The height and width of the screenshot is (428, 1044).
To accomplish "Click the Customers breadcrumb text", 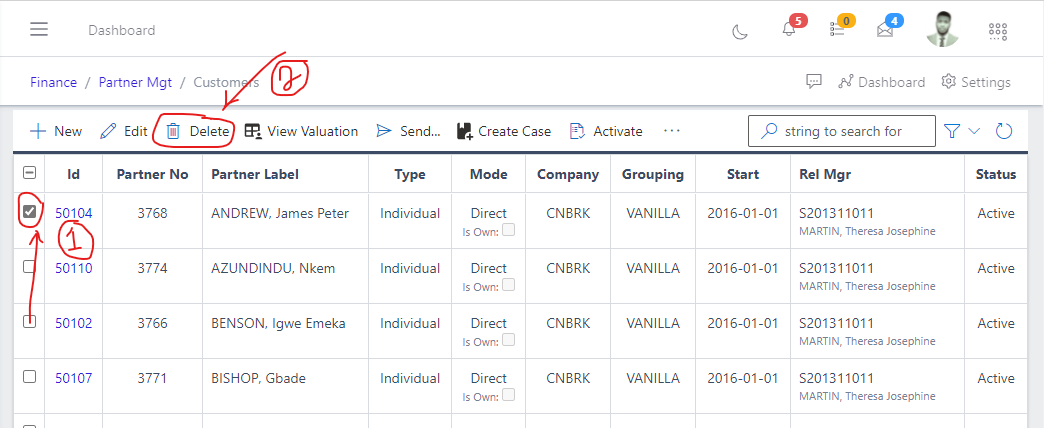I will 226,83.
